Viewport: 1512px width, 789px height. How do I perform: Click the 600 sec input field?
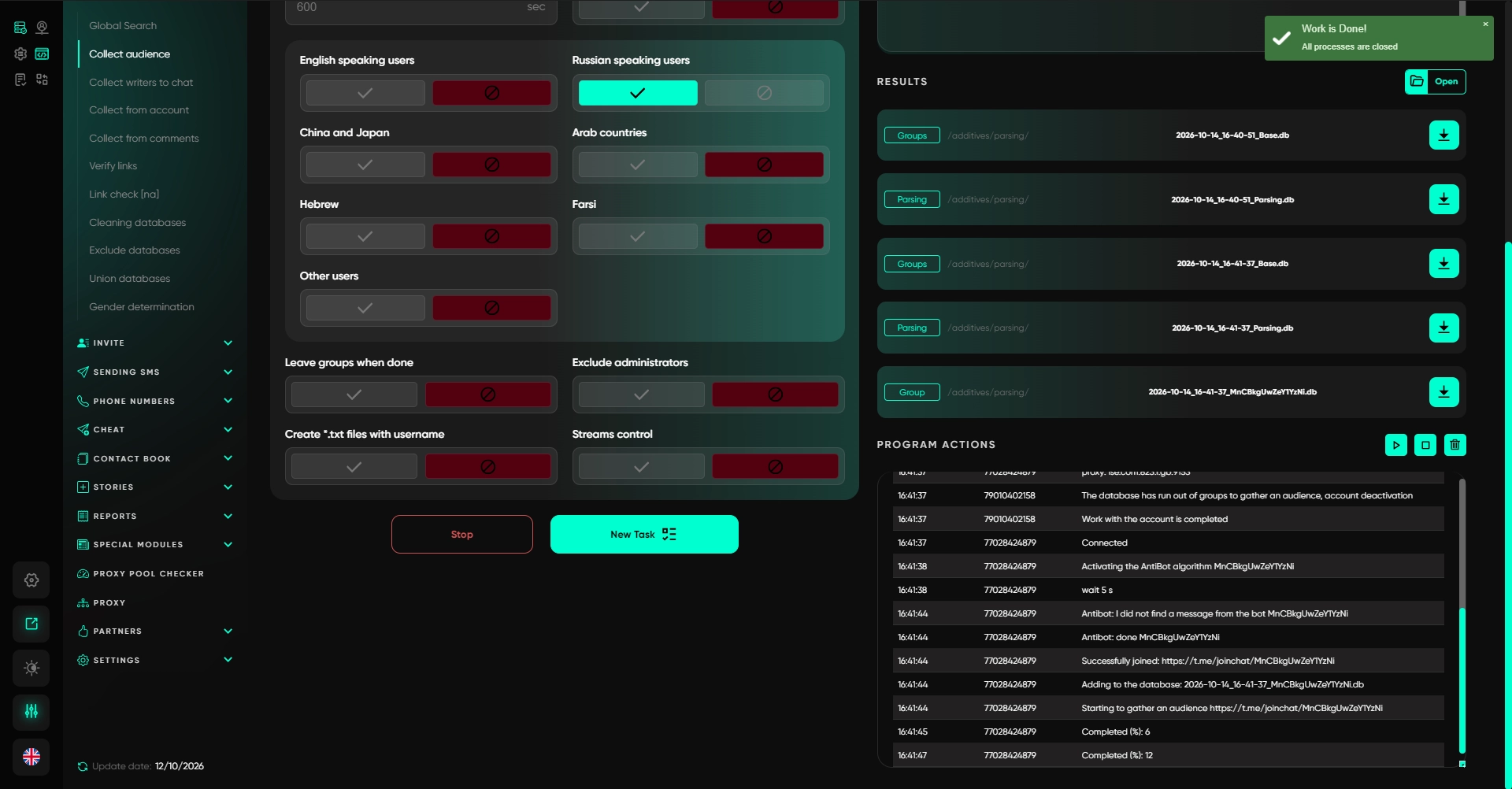(x=421, y=9)
